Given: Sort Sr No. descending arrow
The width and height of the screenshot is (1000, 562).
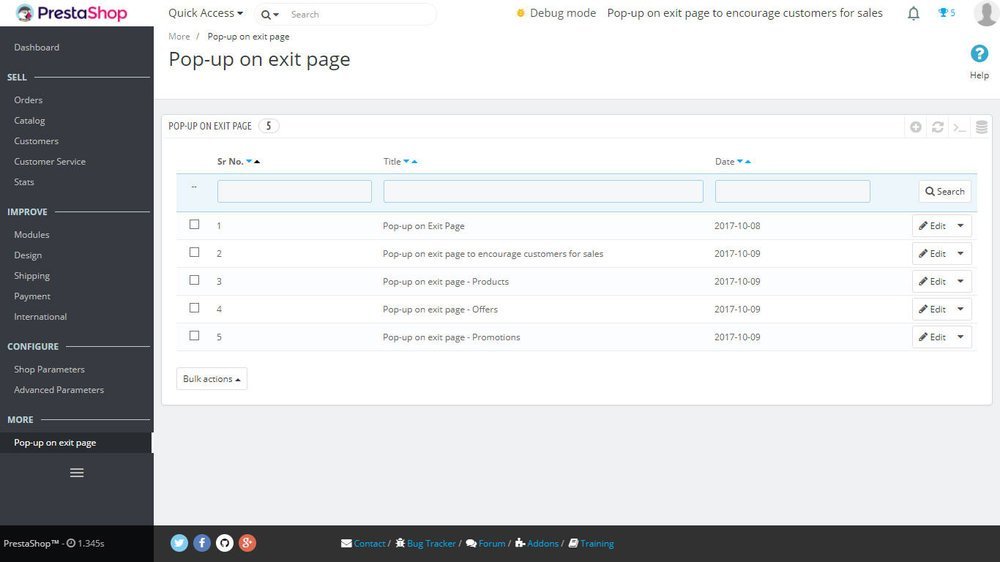Looking at the screenshot, I should click(249, 161).
